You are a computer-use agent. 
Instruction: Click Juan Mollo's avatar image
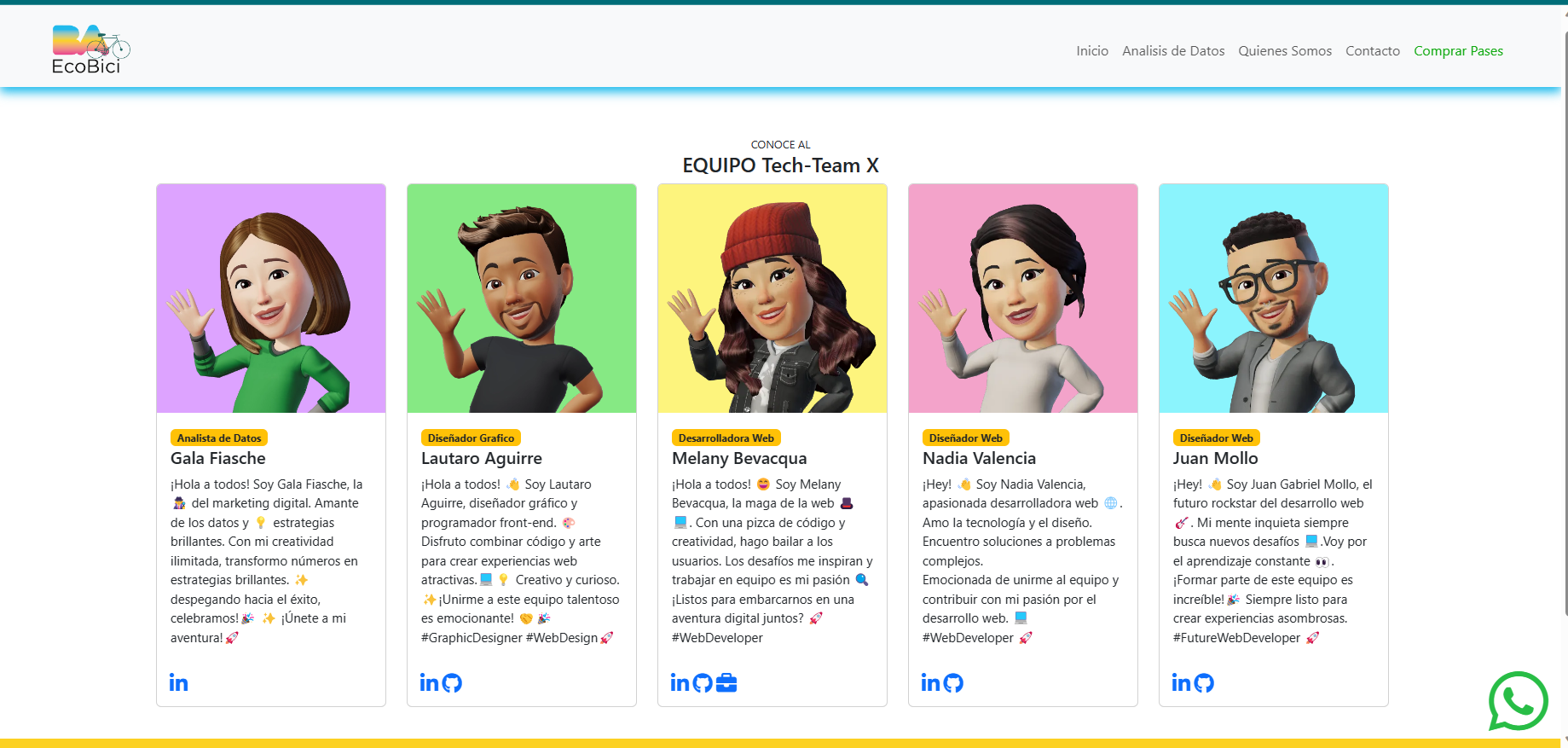coord(1273,299)
